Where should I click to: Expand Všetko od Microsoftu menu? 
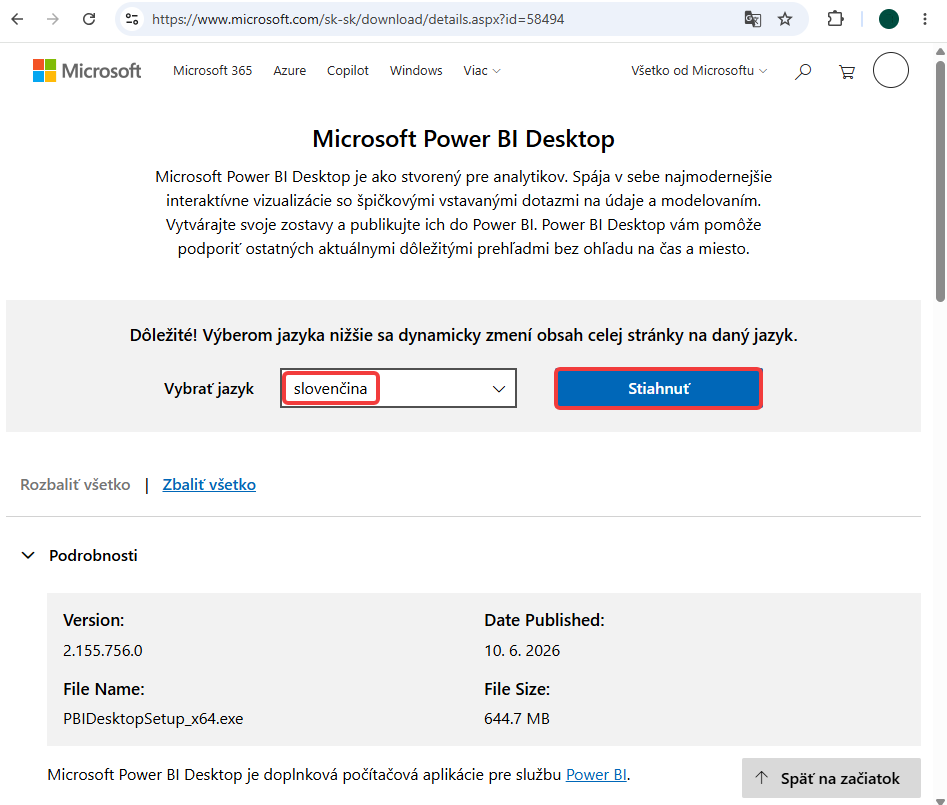(x=699, y=71)
